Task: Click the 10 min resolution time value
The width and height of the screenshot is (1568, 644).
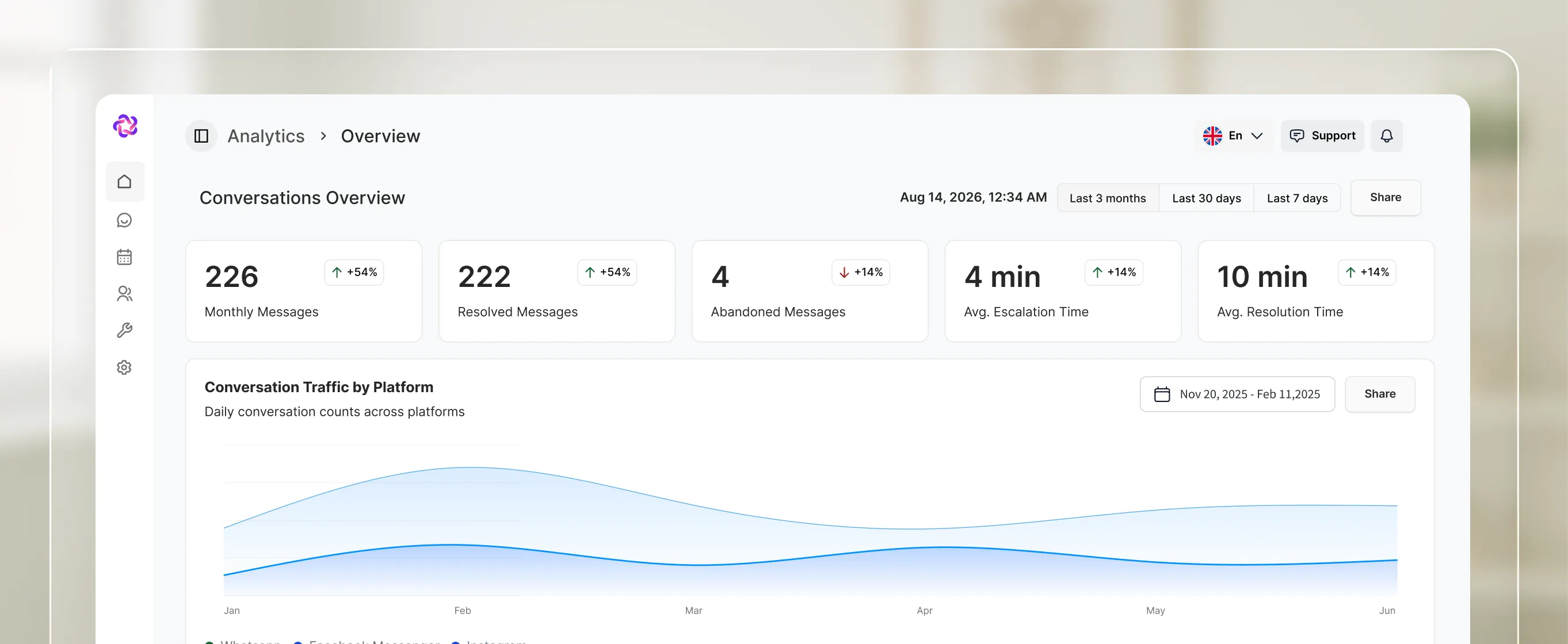Action: pos(1262,277)
